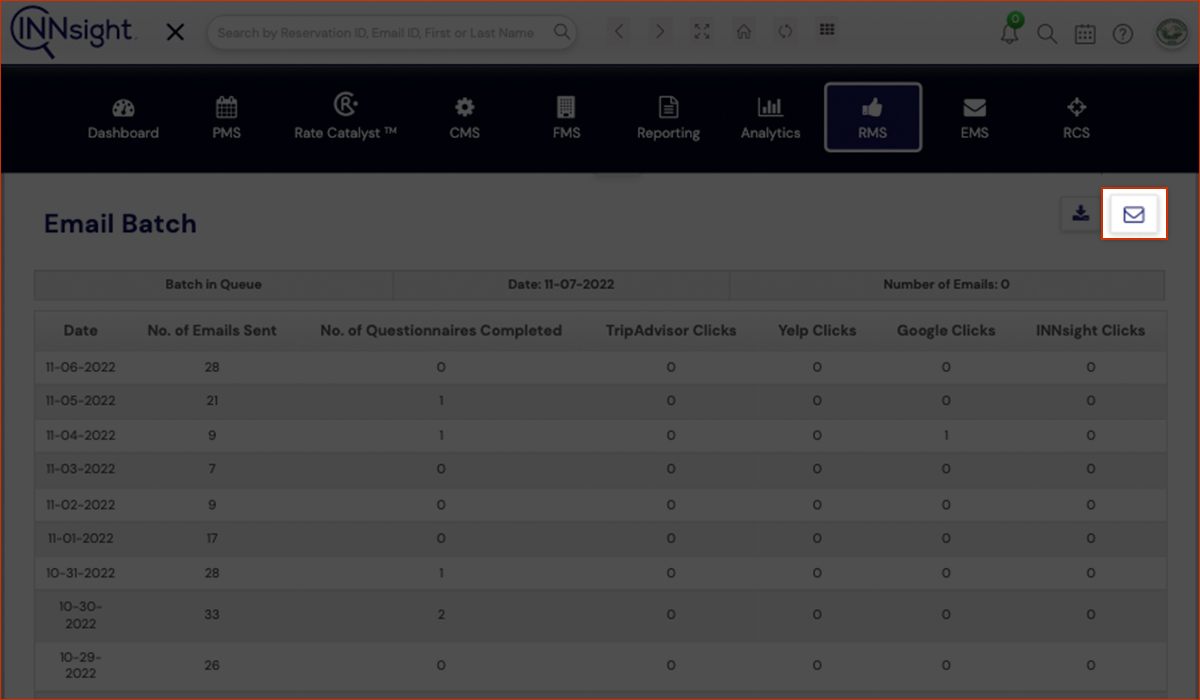Open the apps grid icon
Image resolution: width=1200 pixels, height=700 pixels.
tap(827, 30)
